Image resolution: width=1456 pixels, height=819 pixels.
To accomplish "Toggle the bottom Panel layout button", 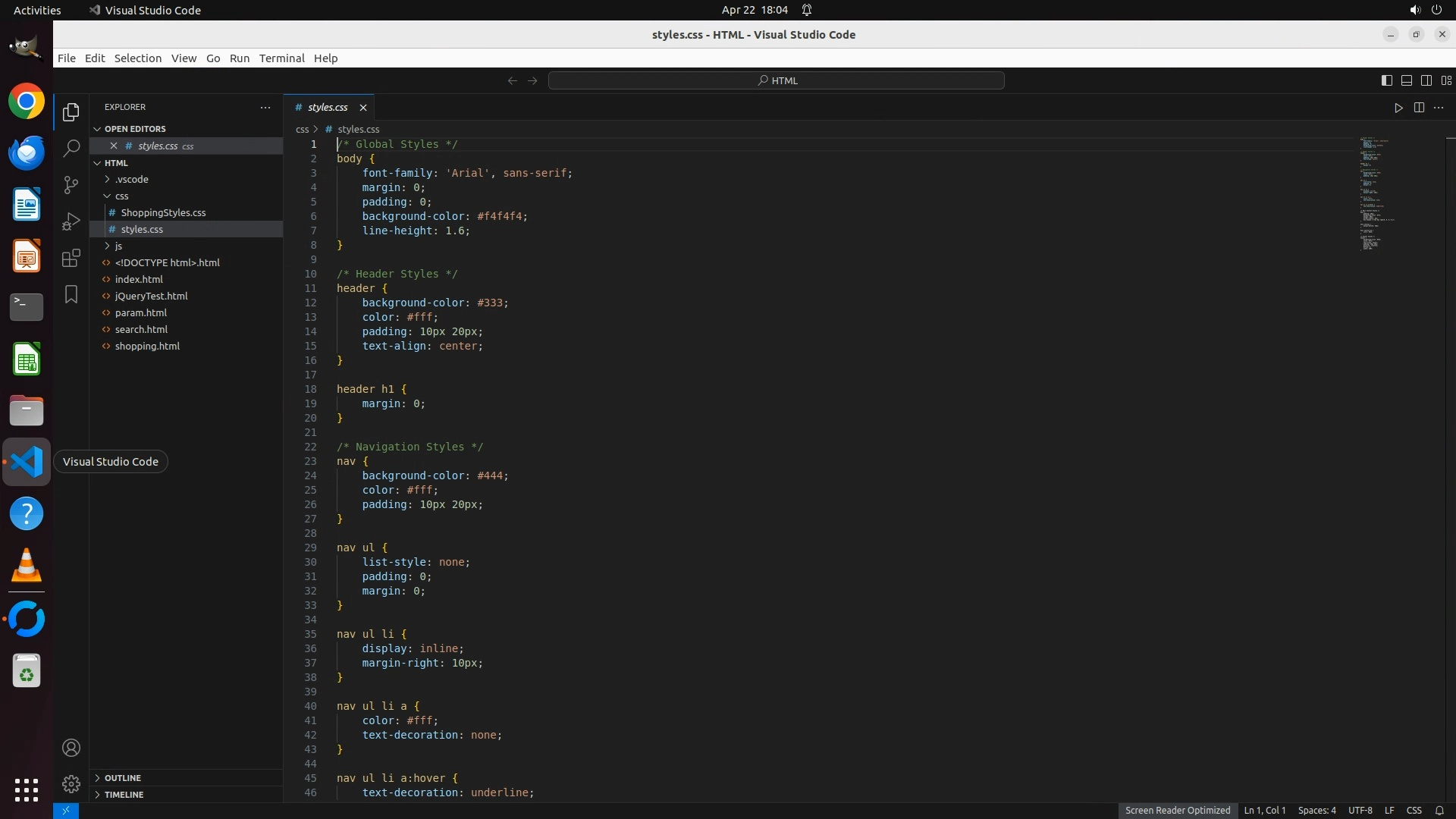I will [1406, 80].
